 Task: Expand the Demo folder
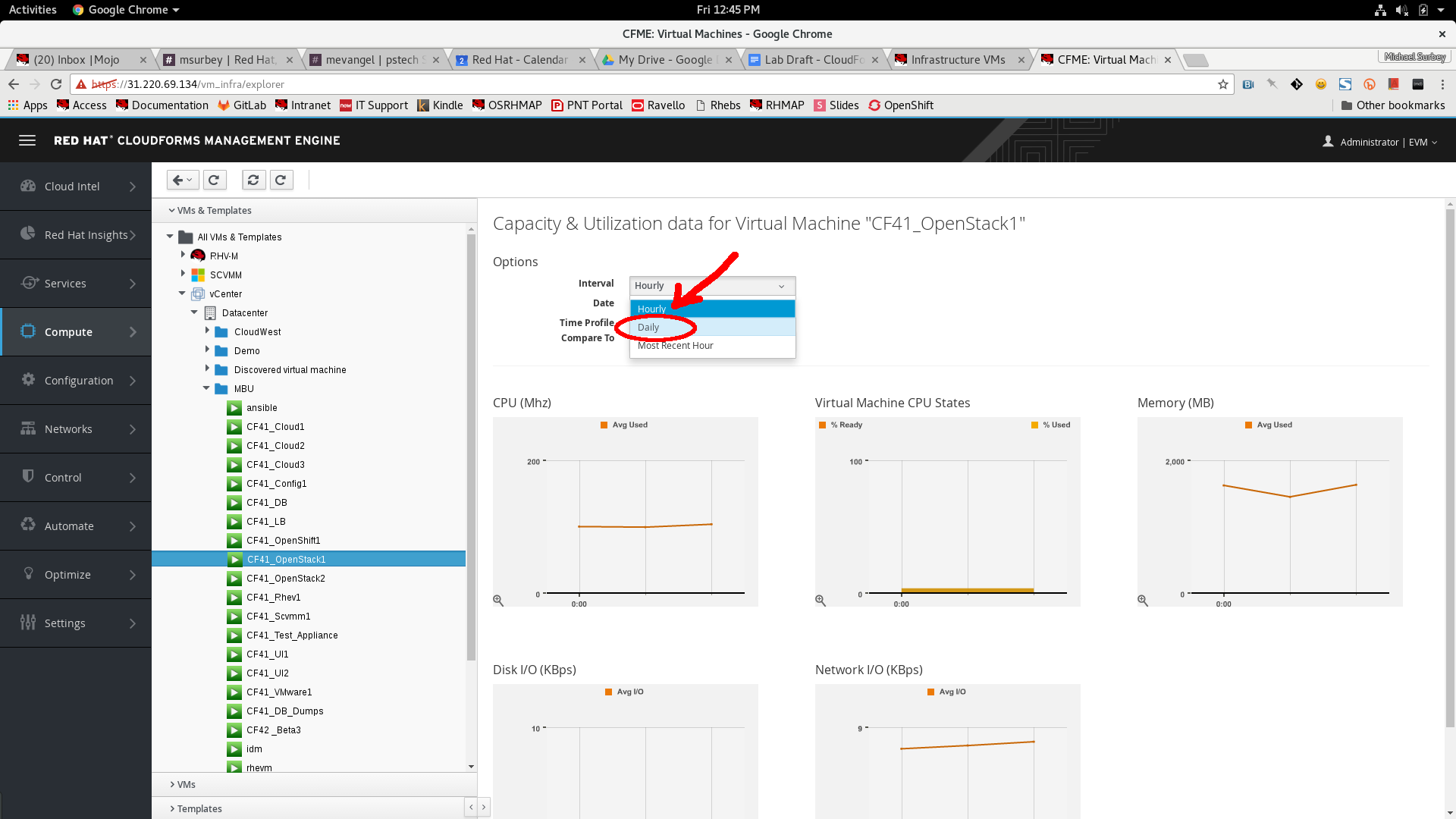click(207, 350)
